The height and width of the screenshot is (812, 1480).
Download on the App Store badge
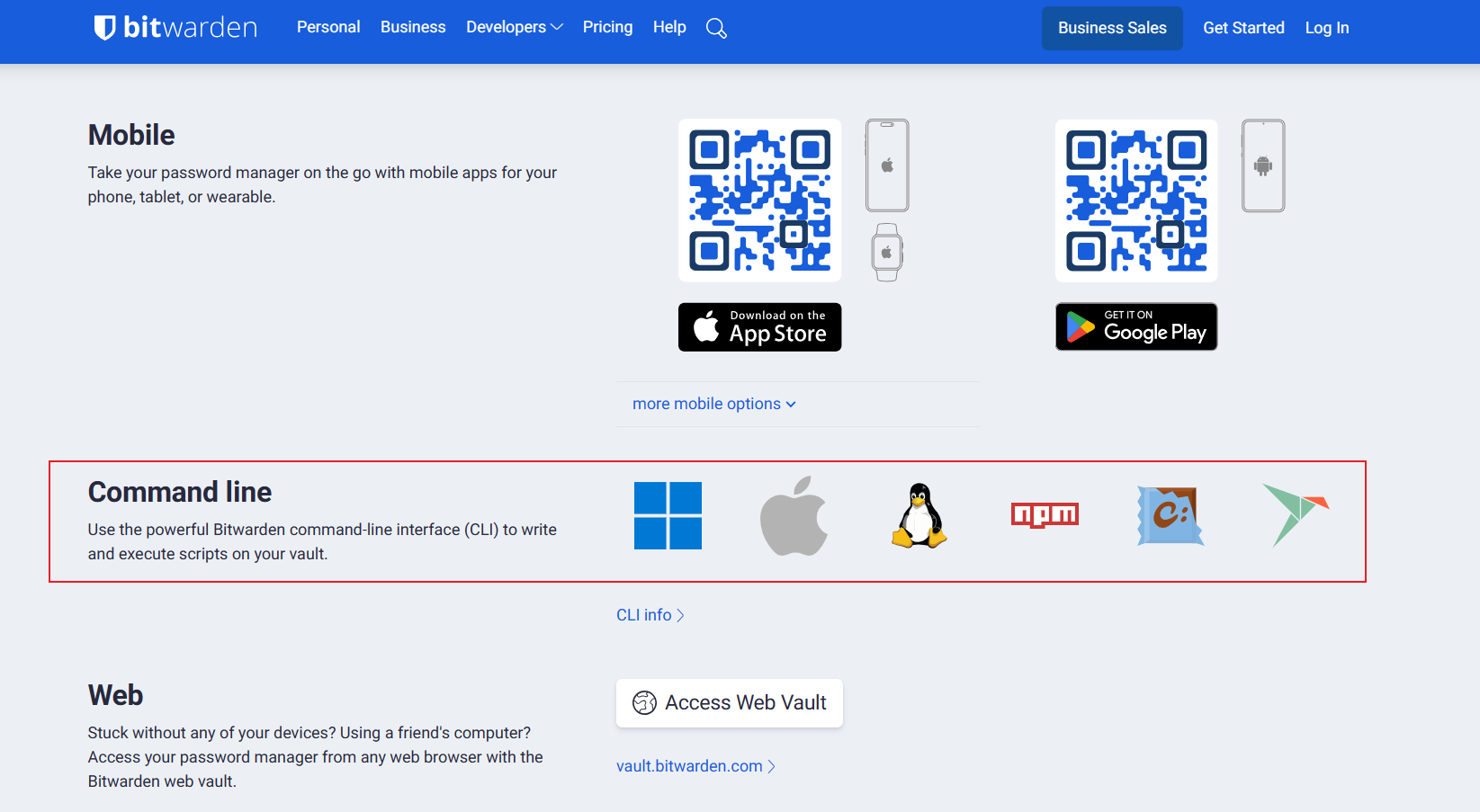[759, 327]
